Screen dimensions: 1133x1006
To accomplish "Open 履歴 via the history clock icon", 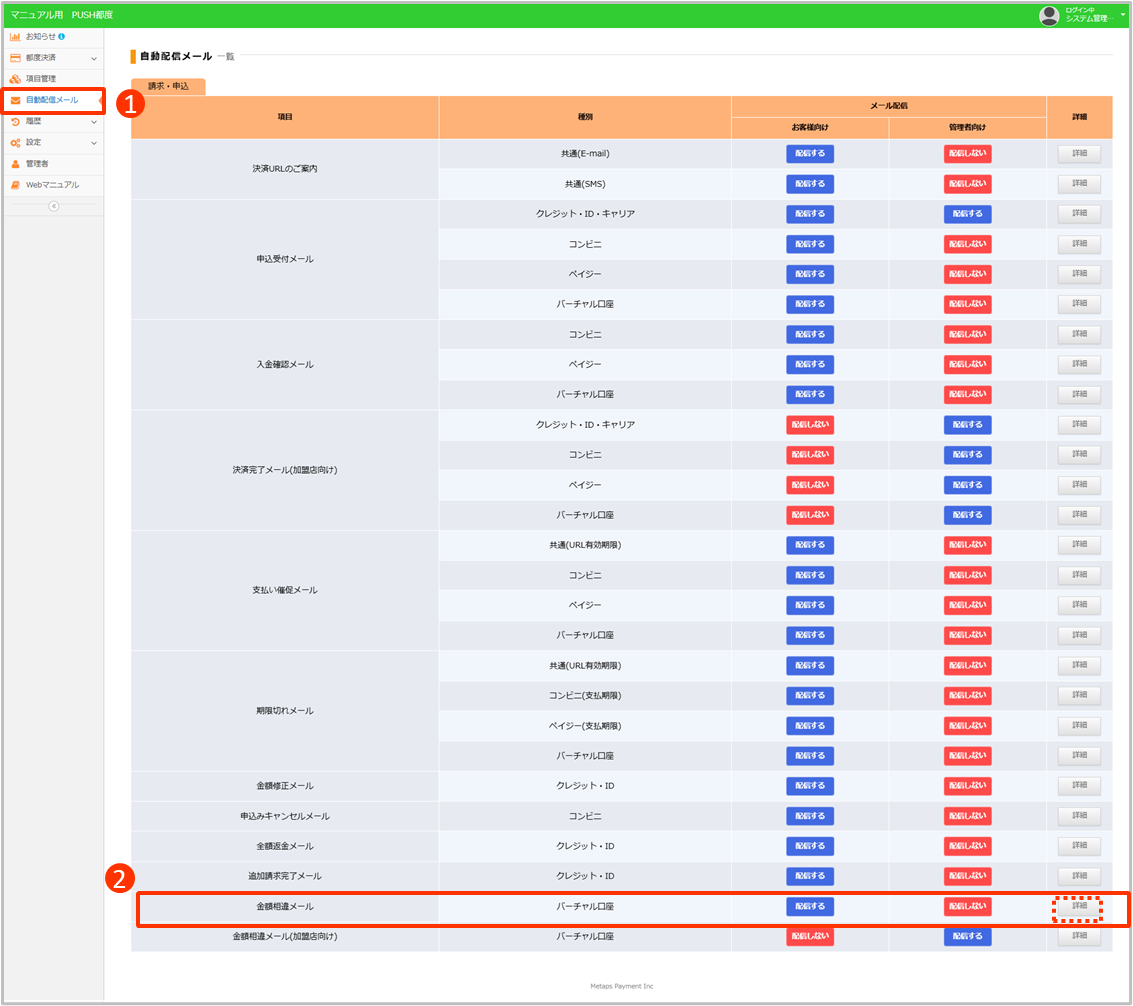I will pos(17,121).
